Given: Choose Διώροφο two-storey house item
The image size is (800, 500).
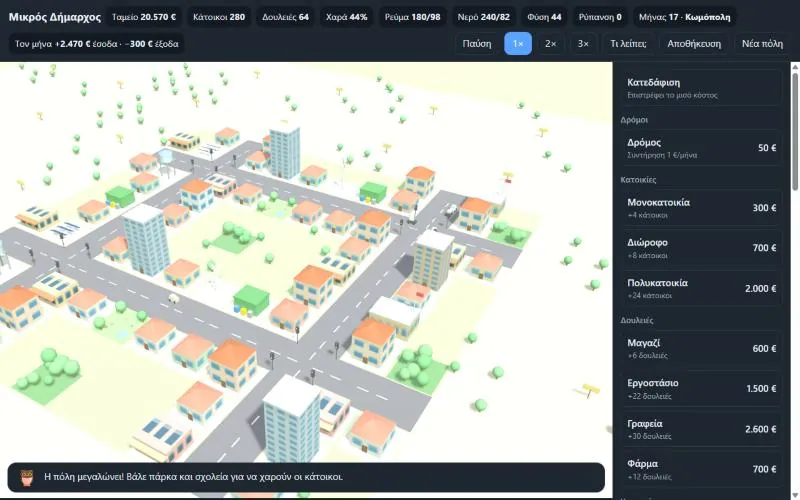Looking at the screenshot, I should point(701,248).
